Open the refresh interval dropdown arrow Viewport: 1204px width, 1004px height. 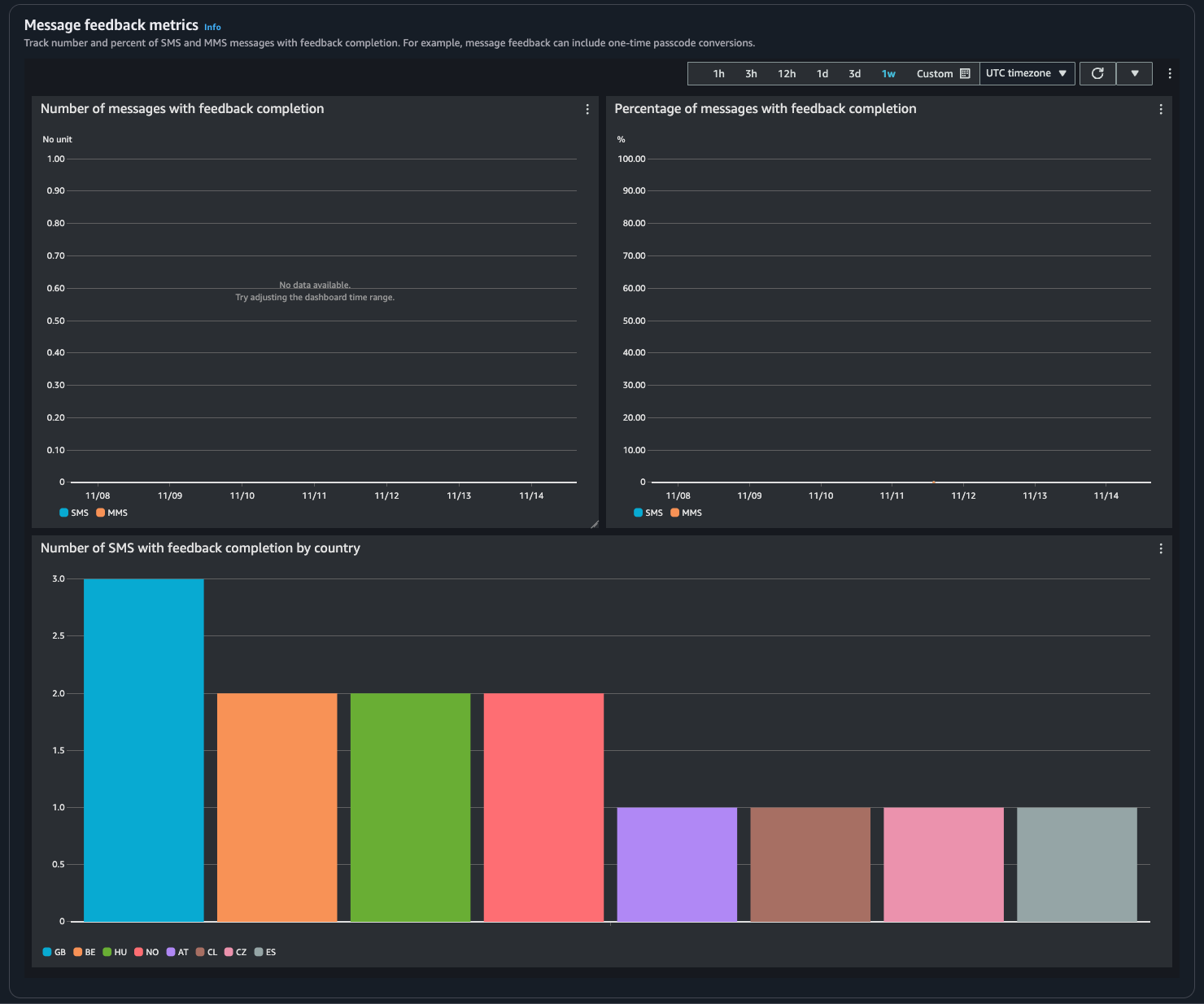(x=1134, y=74)
